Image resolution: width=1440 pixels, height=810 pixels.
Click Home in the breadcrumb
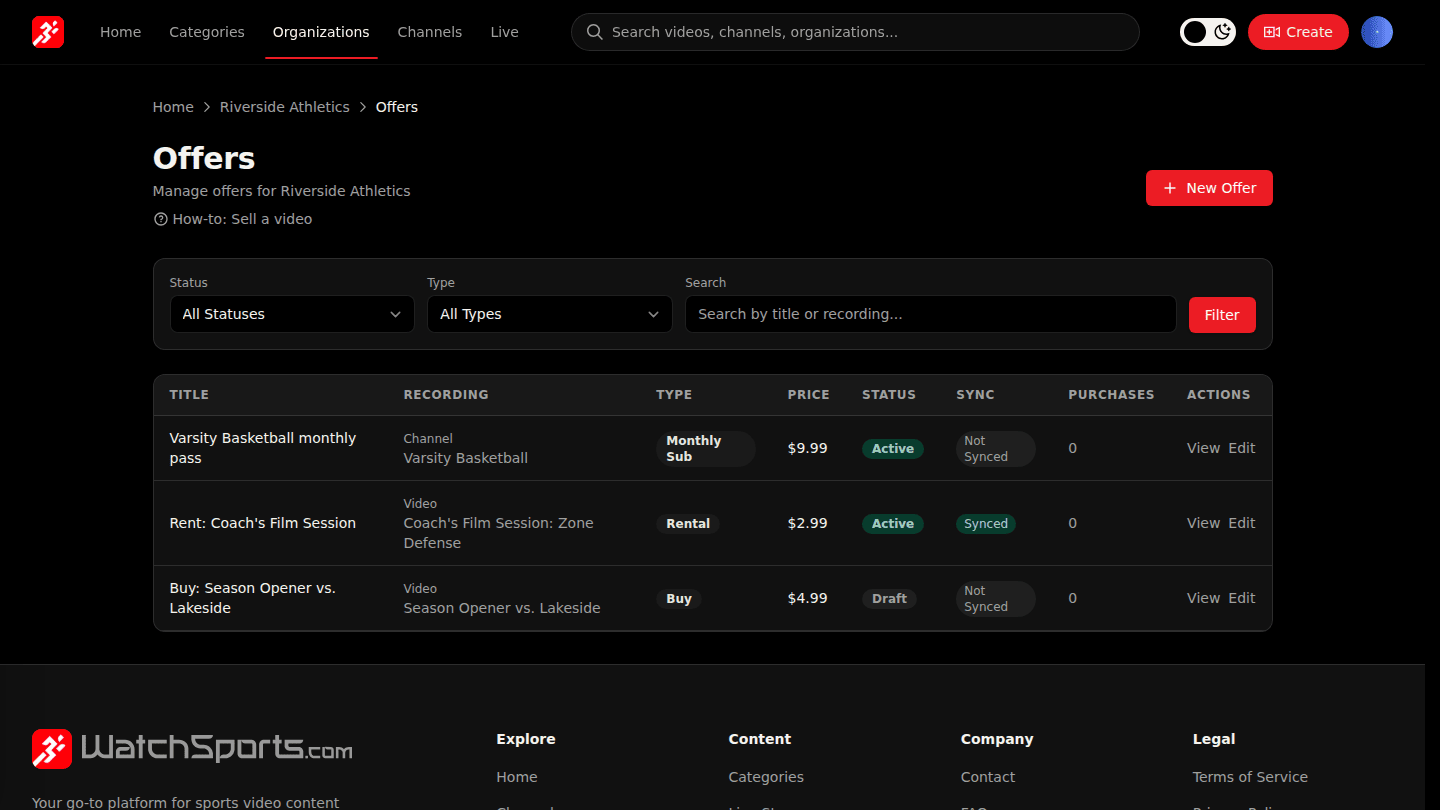pyautogui.click(x=173, y=107)
